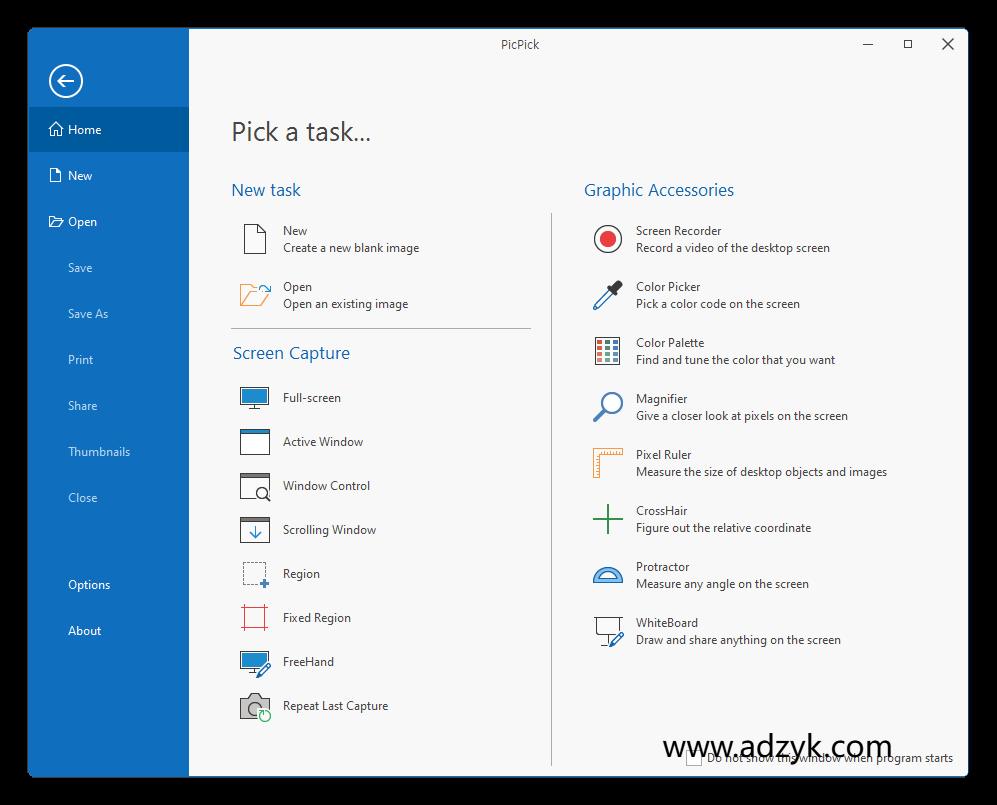Click the Open folder icon in sidebar
Screen dimensions: 997x805
[56, 222]
